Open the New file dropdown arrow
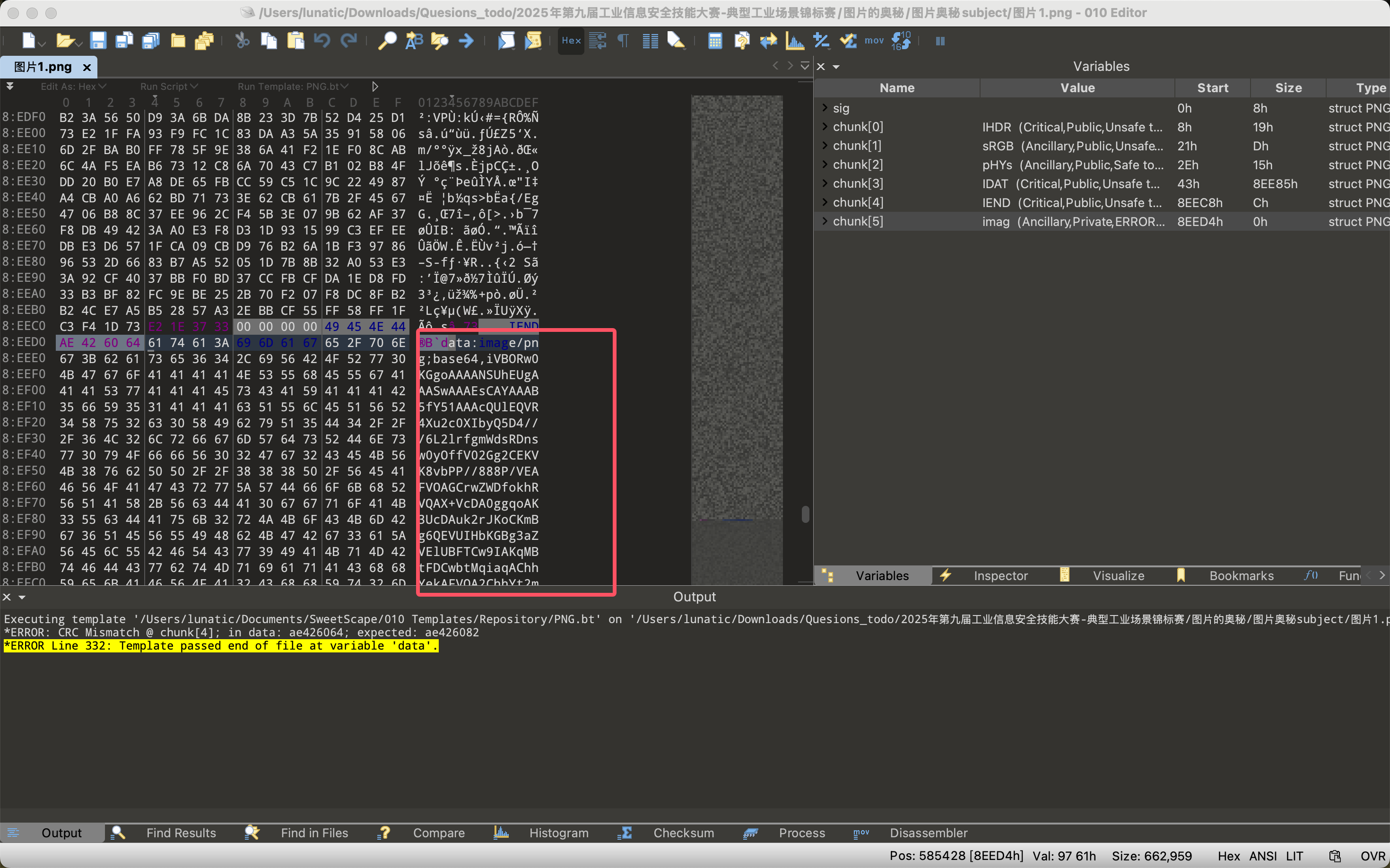This screenshot has height=868, width=1390. (x=42, y=43)
